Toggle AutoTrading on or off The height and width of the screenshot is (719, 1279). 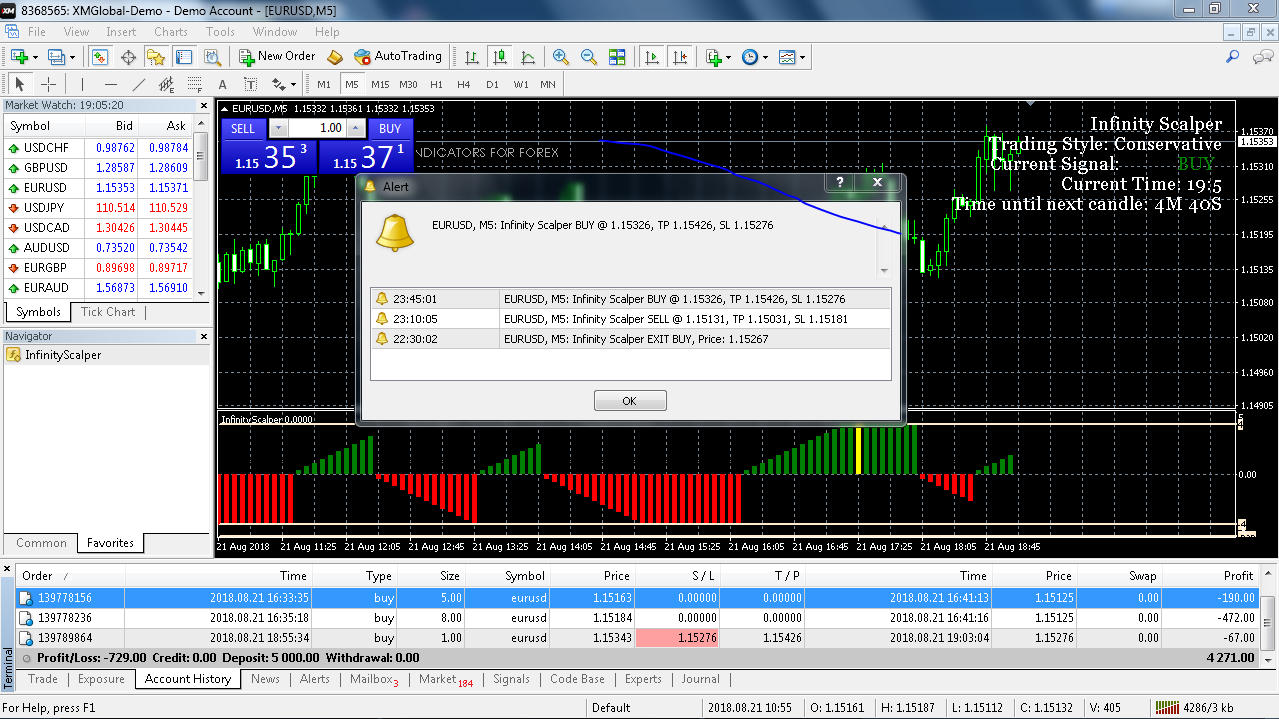point(397,57)
